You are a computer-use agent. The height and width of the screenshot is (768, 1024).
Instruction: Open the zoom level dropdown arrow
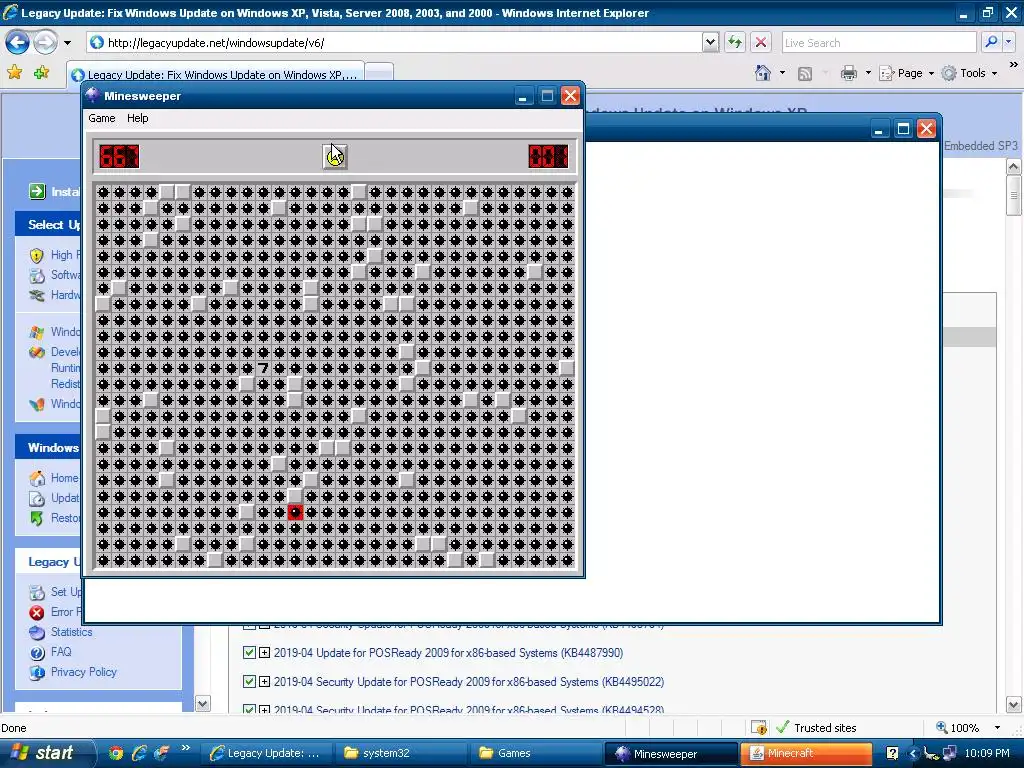click(997, 728)
